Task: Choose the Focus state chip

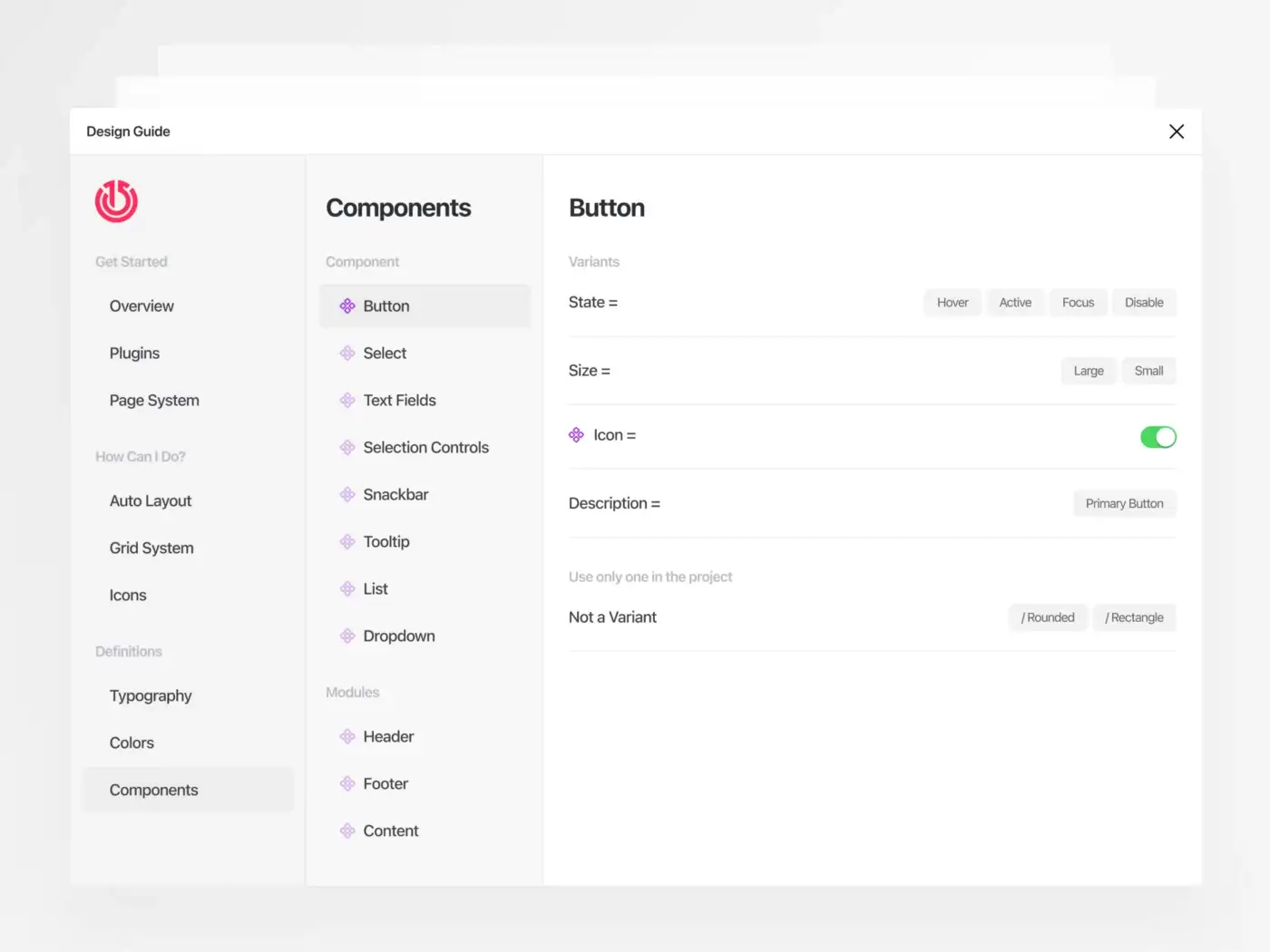Action: tap(1078, 303)
